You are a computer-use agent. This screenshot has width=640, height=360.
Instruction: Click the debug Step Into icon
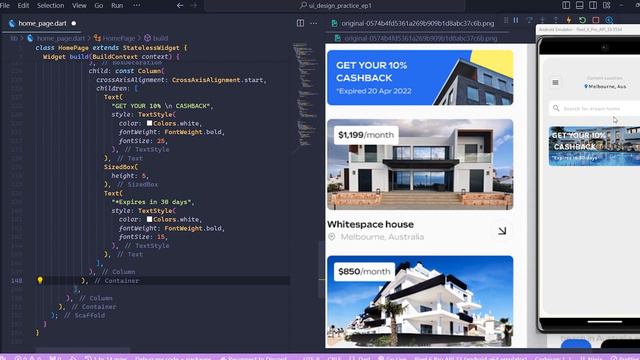(x=542, y=20)
